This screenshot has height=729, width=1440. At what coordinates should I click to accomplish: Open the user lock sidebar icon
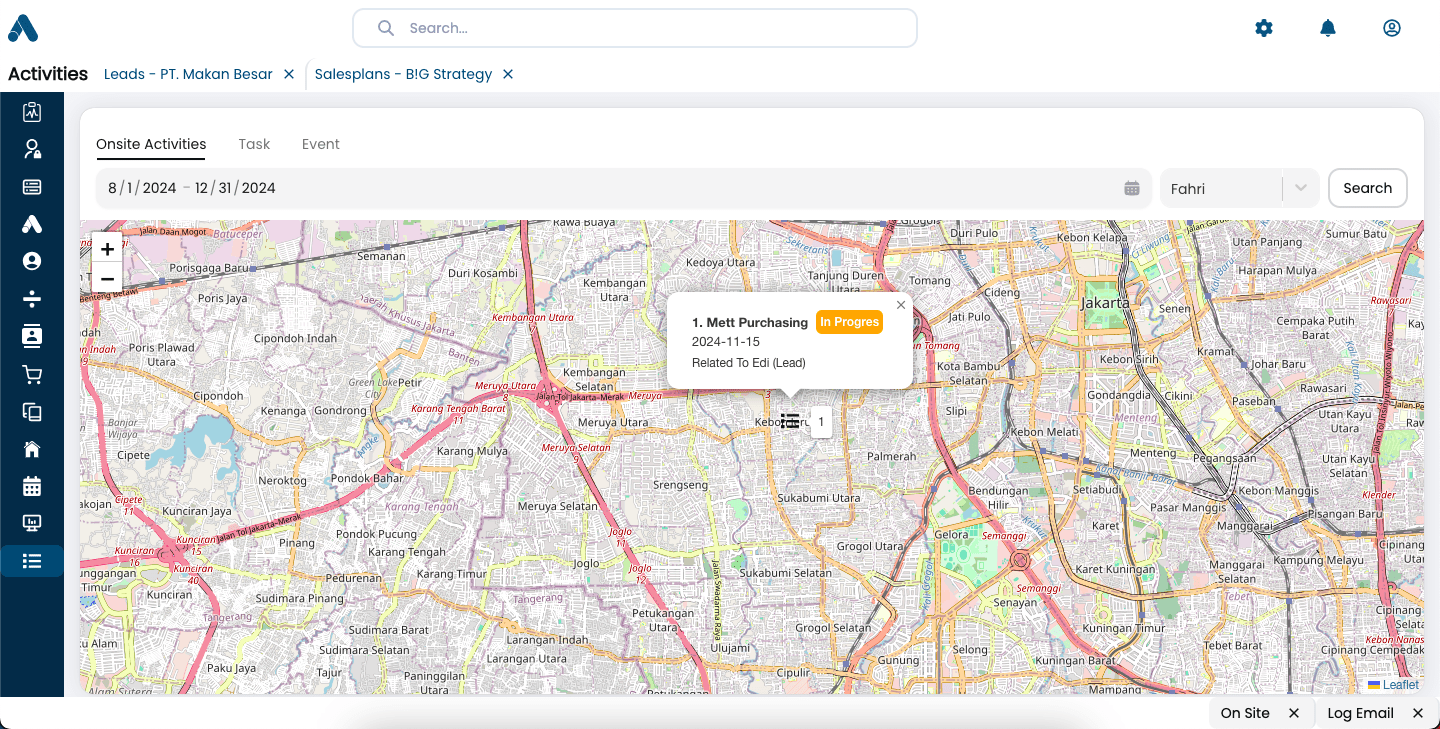[x=32, y=149]
